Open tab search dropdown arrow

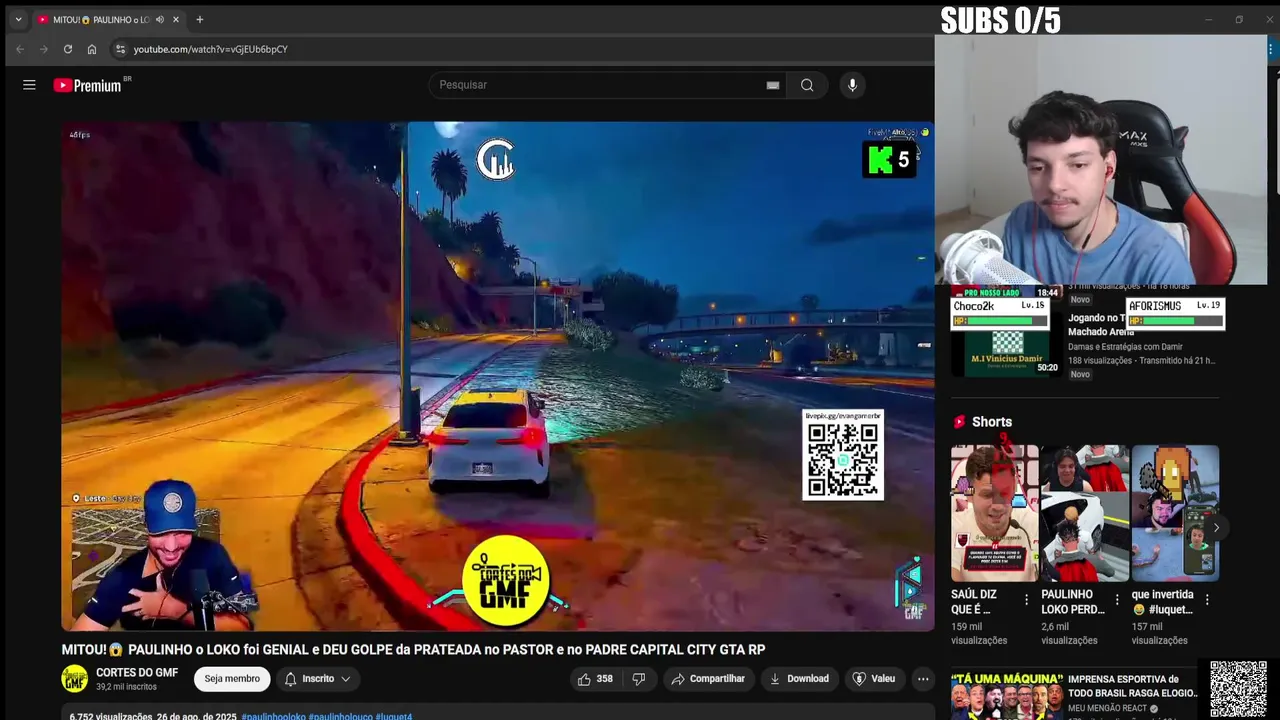[18, 19]
